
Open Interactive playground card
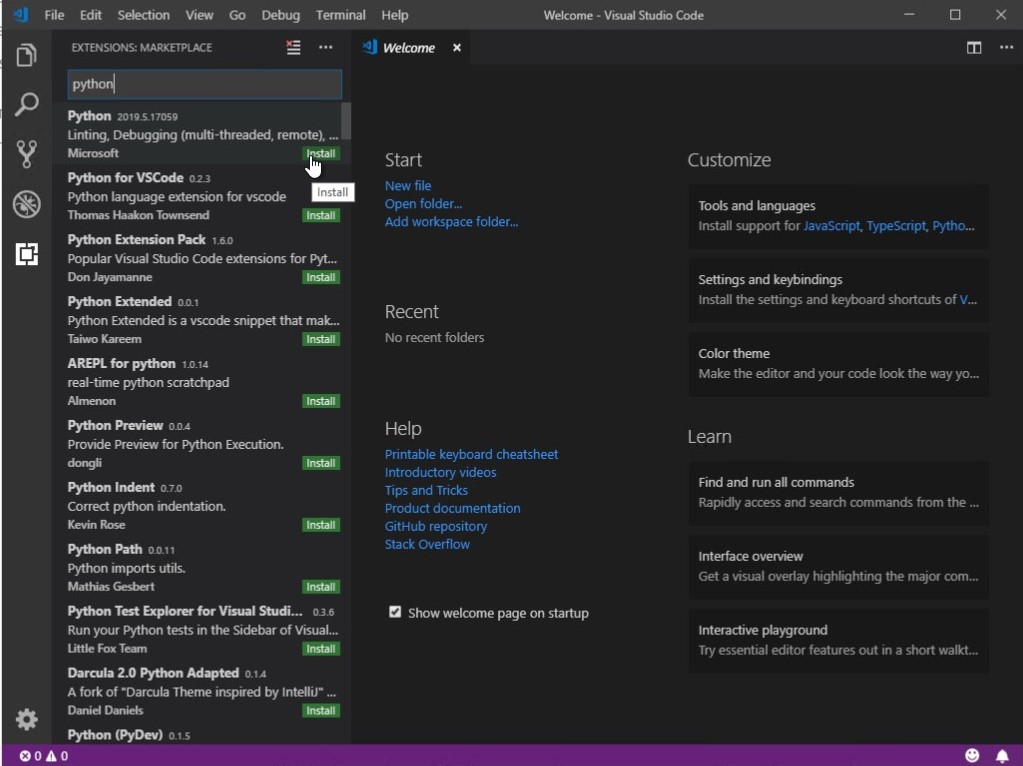coord(838,640)
